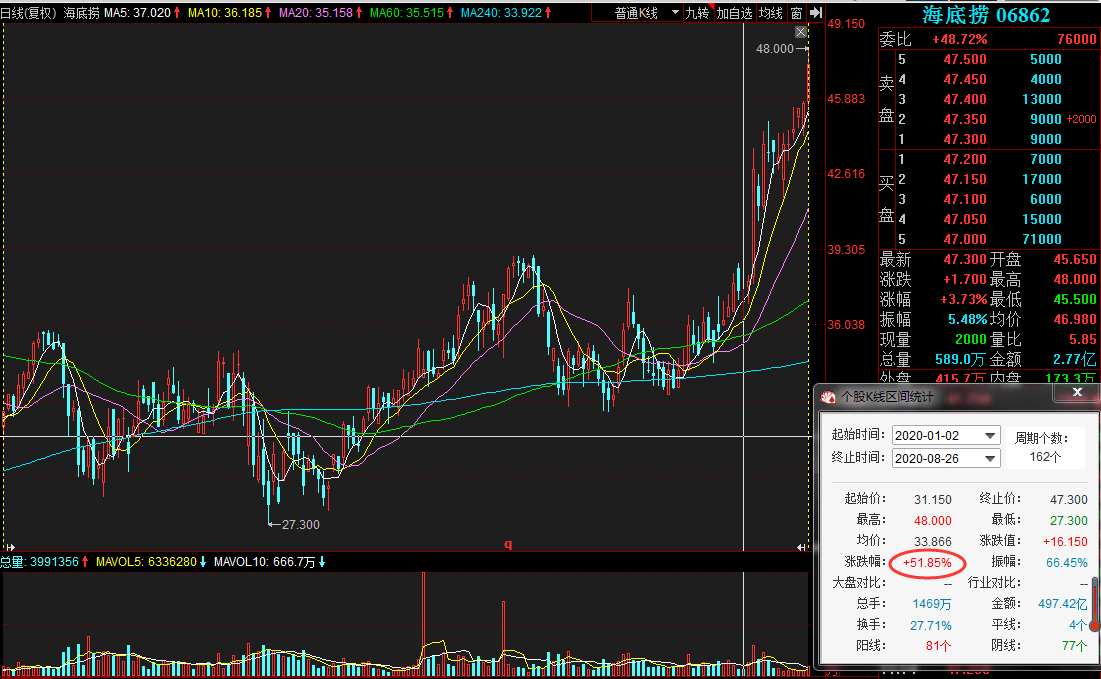Expand the 起始时间 date dropdown

click(990, 436)
